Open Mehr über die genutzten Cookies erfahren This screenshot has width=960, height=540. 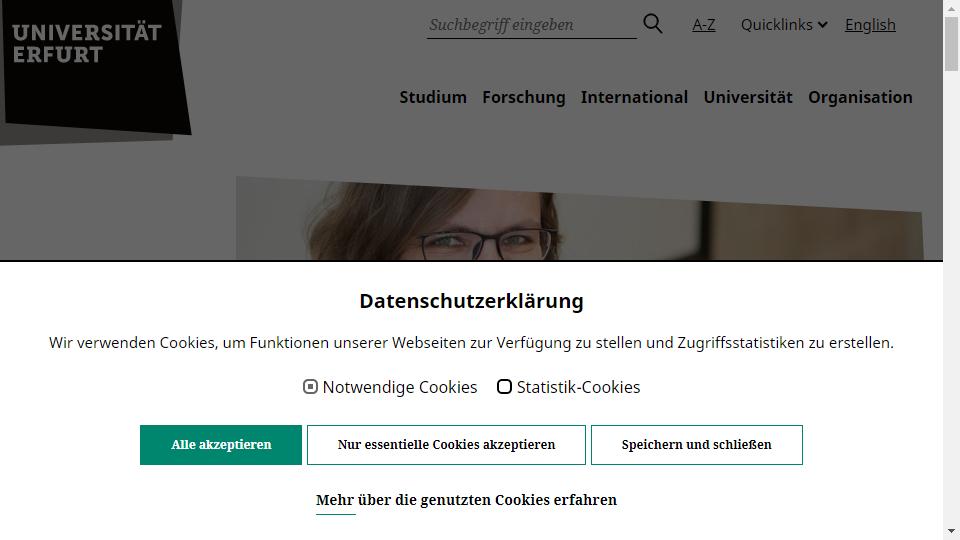tap(467, 500)
